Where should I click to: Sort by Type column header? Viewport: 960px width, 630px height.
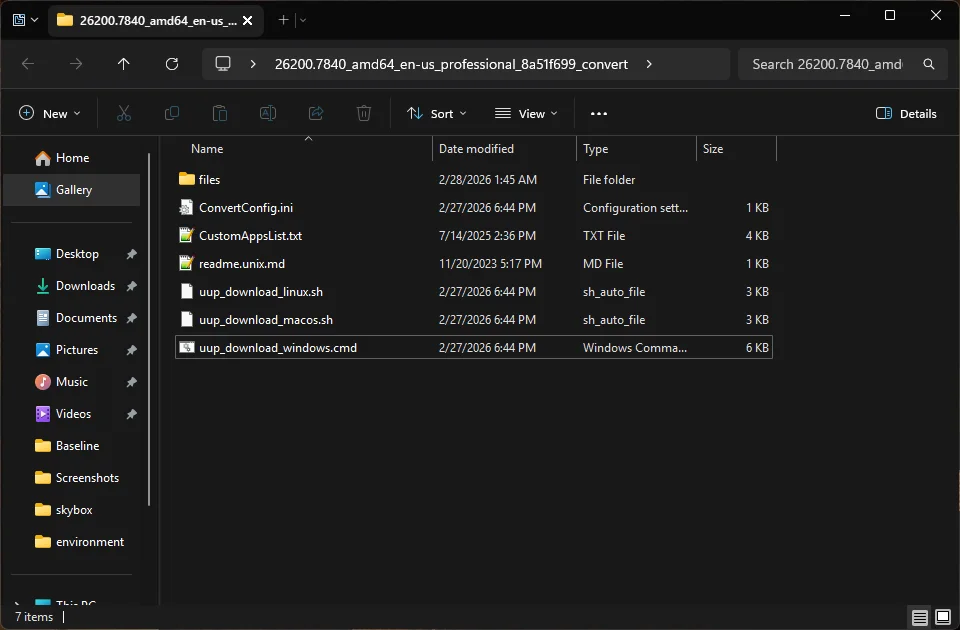pyautogui.click(x=636, y=149)
